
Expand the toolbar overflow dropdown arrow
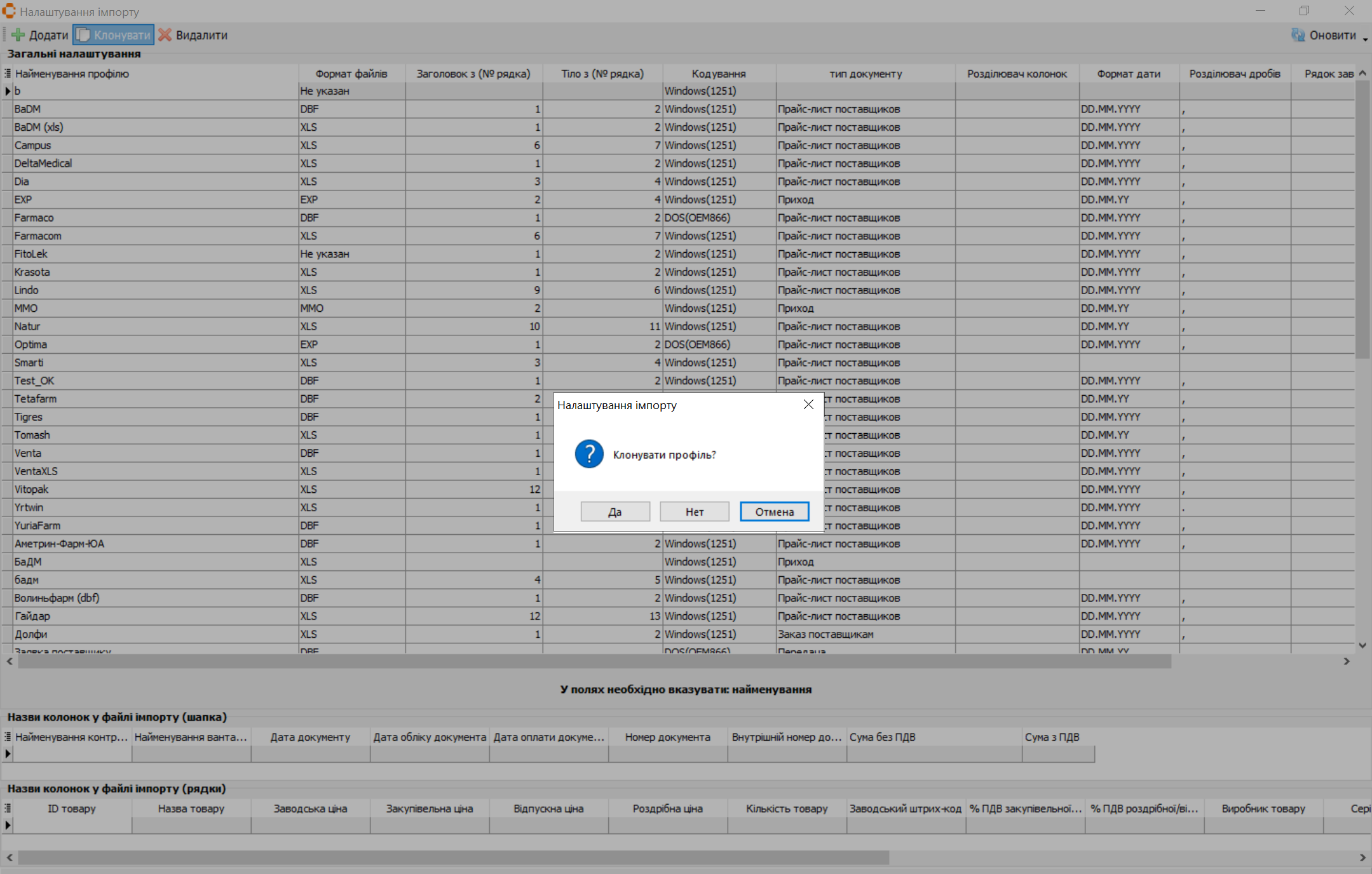tap(1365, 39)
